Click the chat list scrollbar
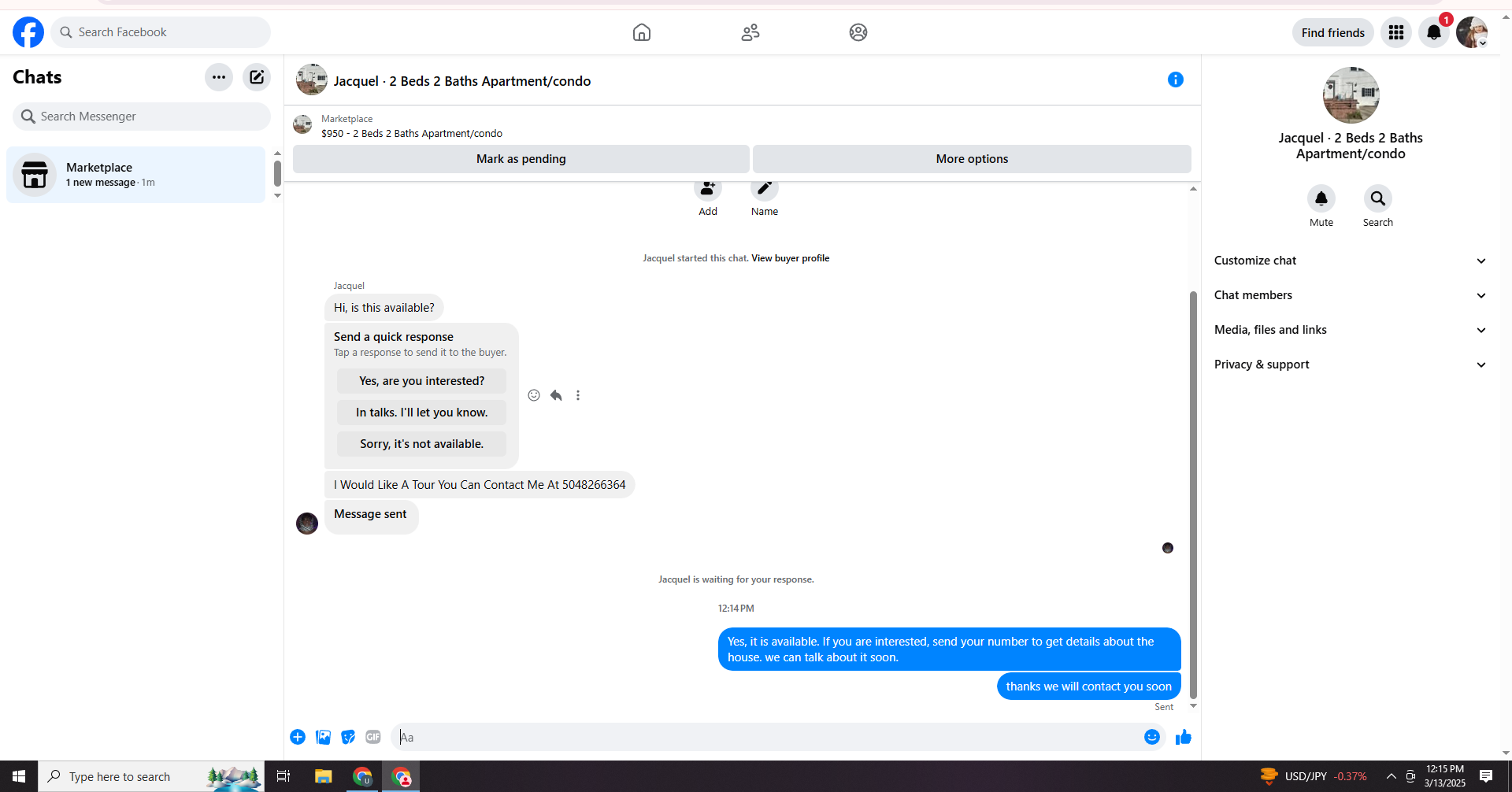 277,174
